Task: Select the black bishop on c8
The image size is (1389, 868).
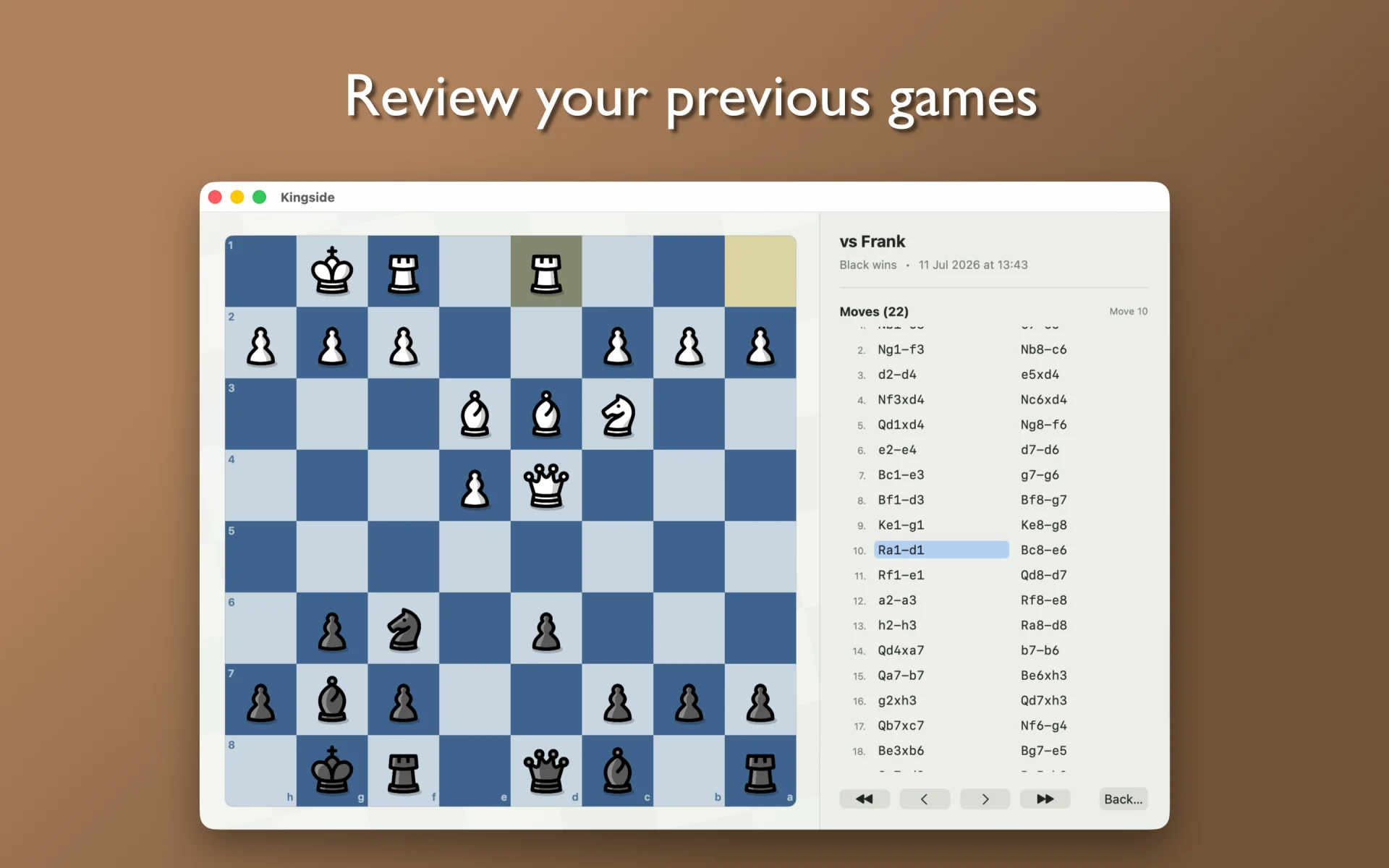Action: tap(618, 771)
